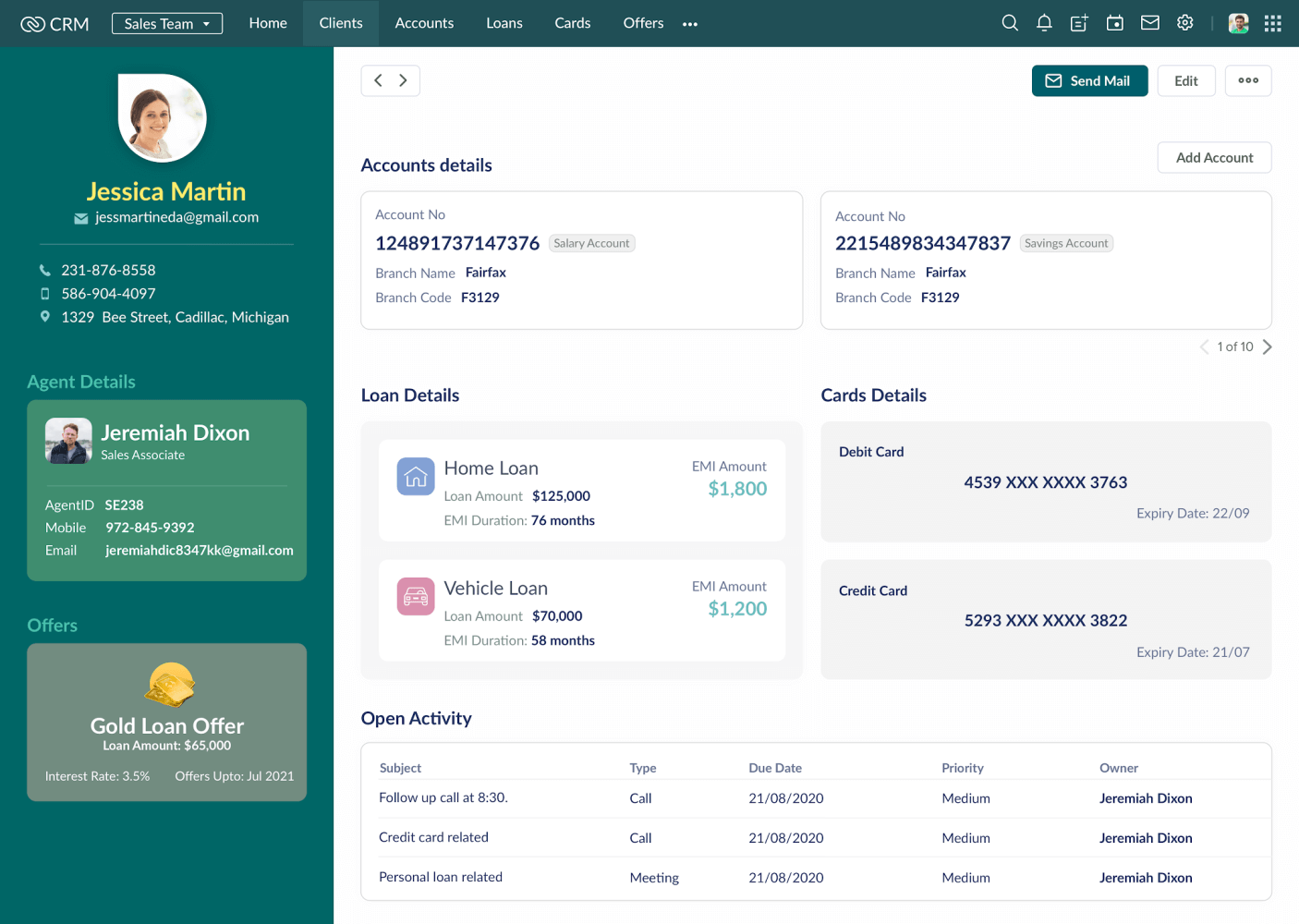
Task: Select account number 2215489834347837
Action: click(x=923, y=243)
